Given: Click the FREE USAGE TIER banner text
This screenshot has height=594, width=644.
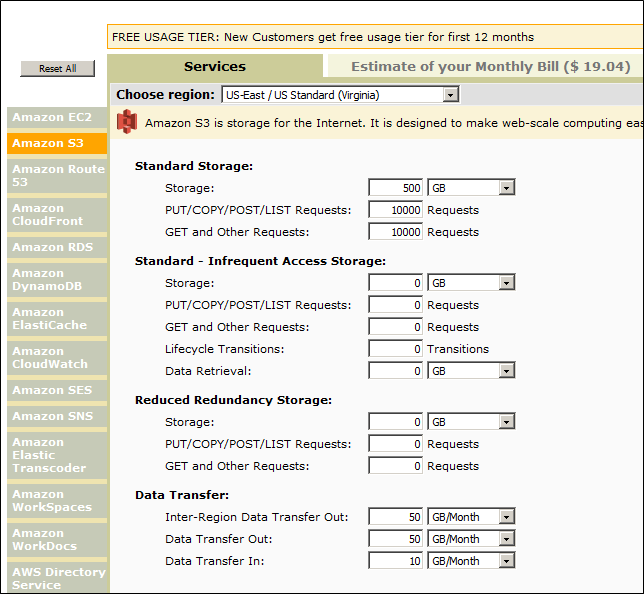Looking at the screenshot, I should coord(323,37).
